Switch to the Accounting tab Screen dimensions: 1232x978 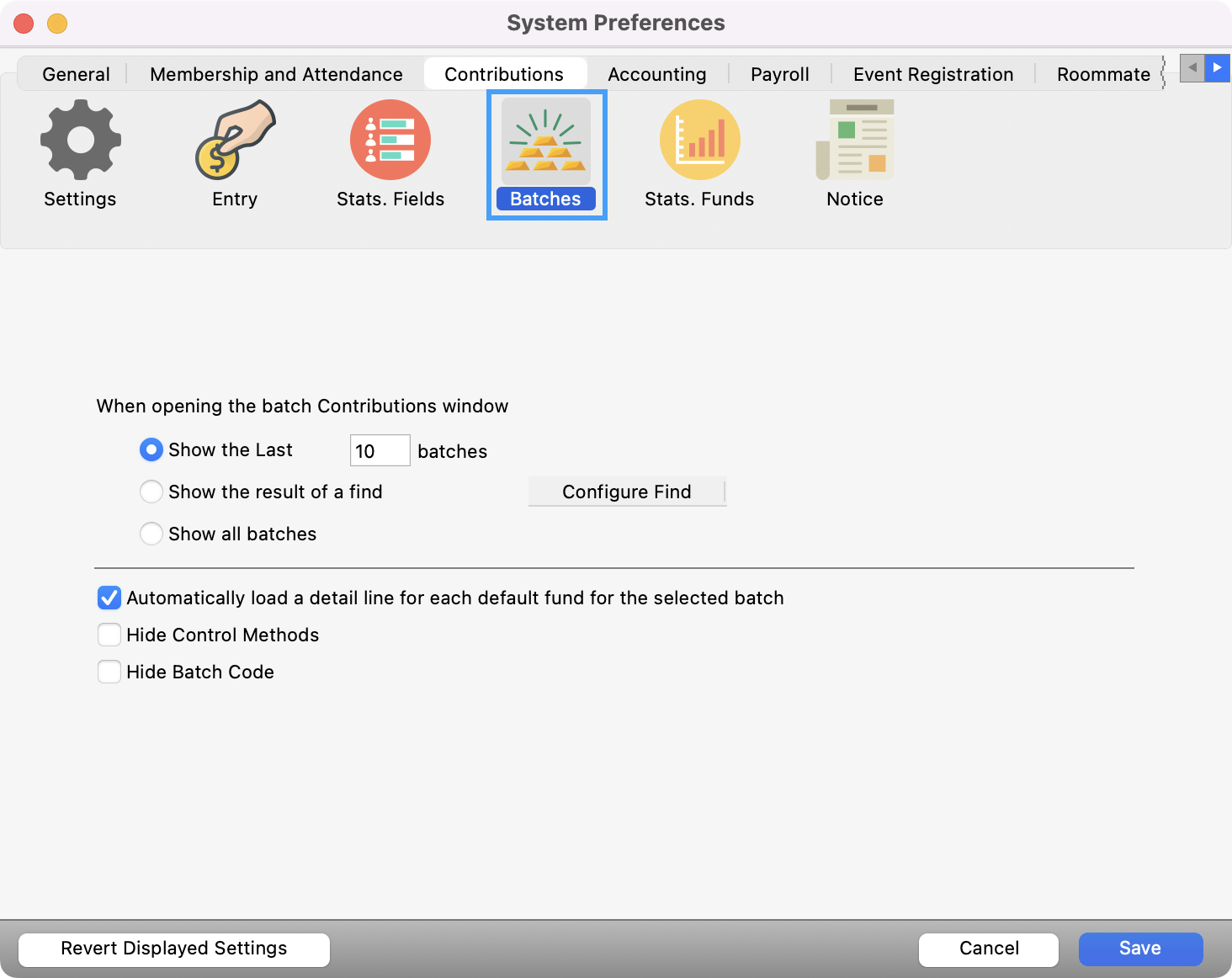tap(656, 74)
